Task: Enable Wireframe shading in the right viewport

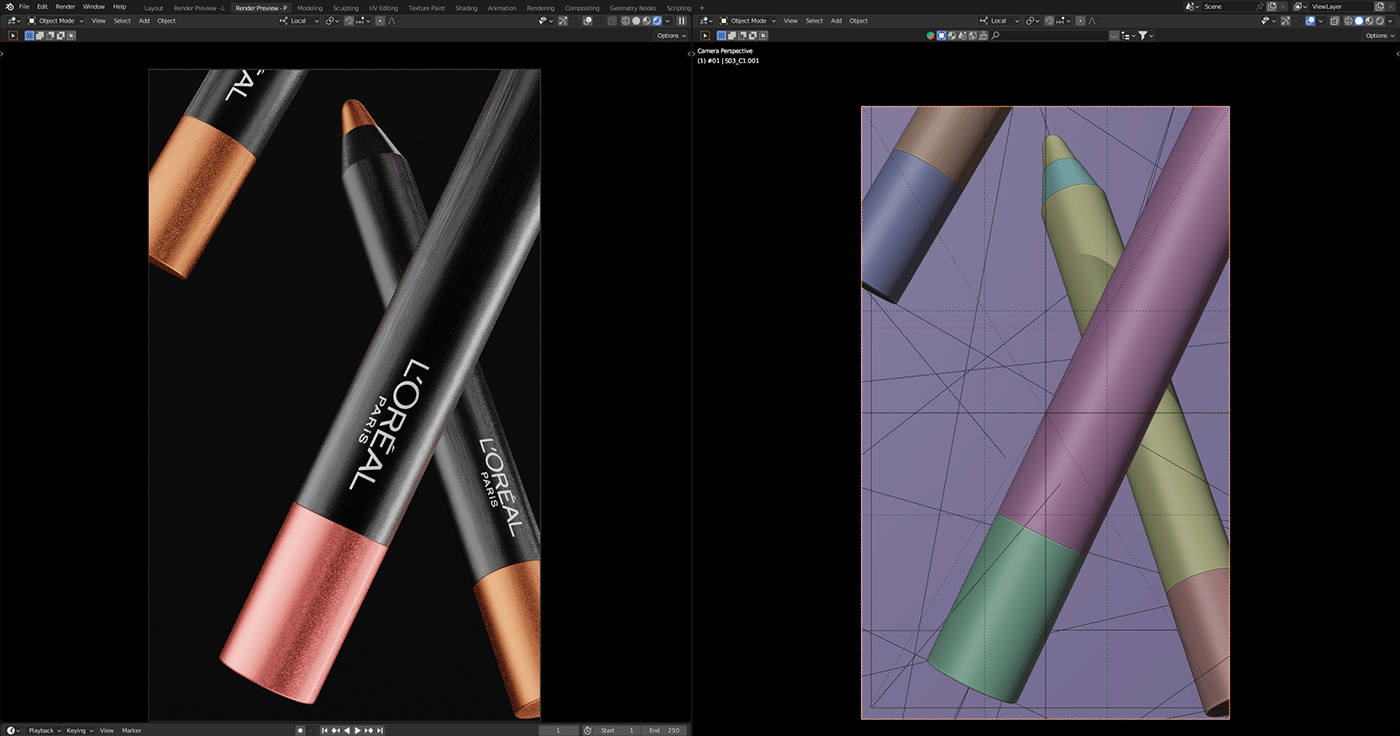Action: click(1349, 20)
